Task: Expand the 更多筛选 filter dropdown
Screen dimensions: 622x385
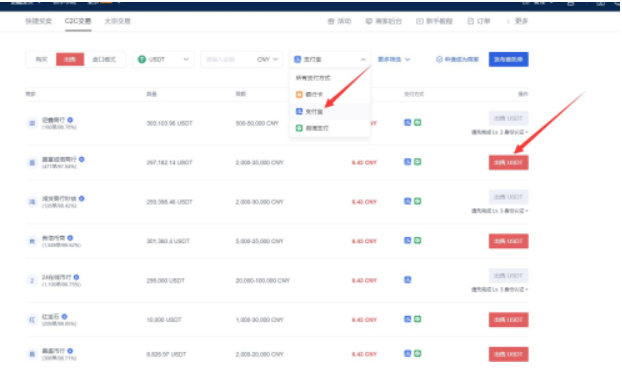Action: point(394,59)
